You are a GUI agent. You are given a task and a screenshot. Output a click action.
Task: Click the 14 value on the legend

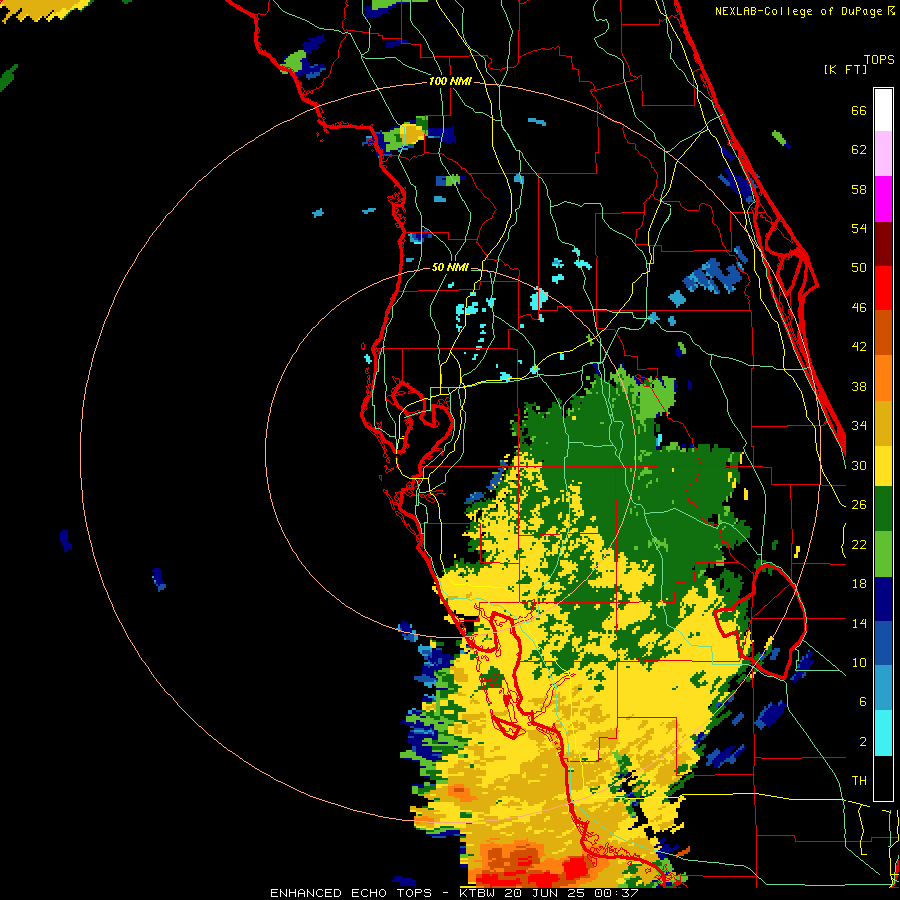click(859, 624)
